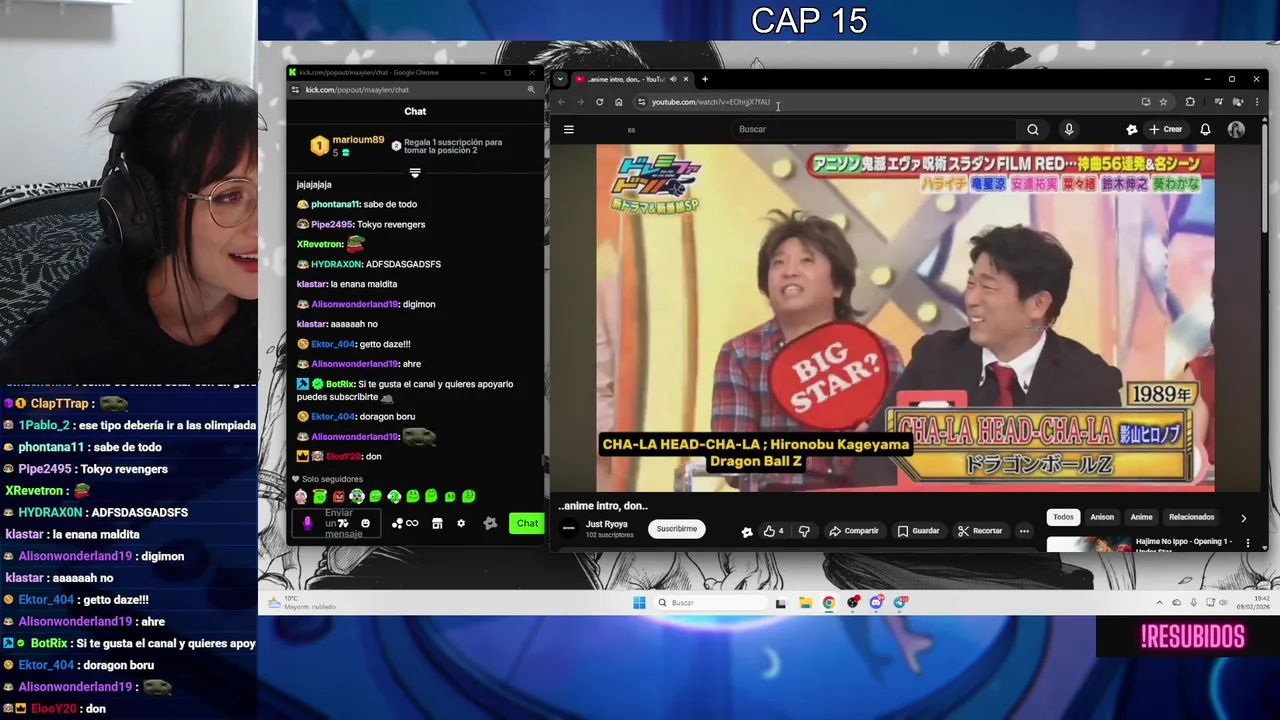1280x720 pixels.
Task: Open Hajime No Ippo Opening 1 video
Action: tap(1182, 544)
